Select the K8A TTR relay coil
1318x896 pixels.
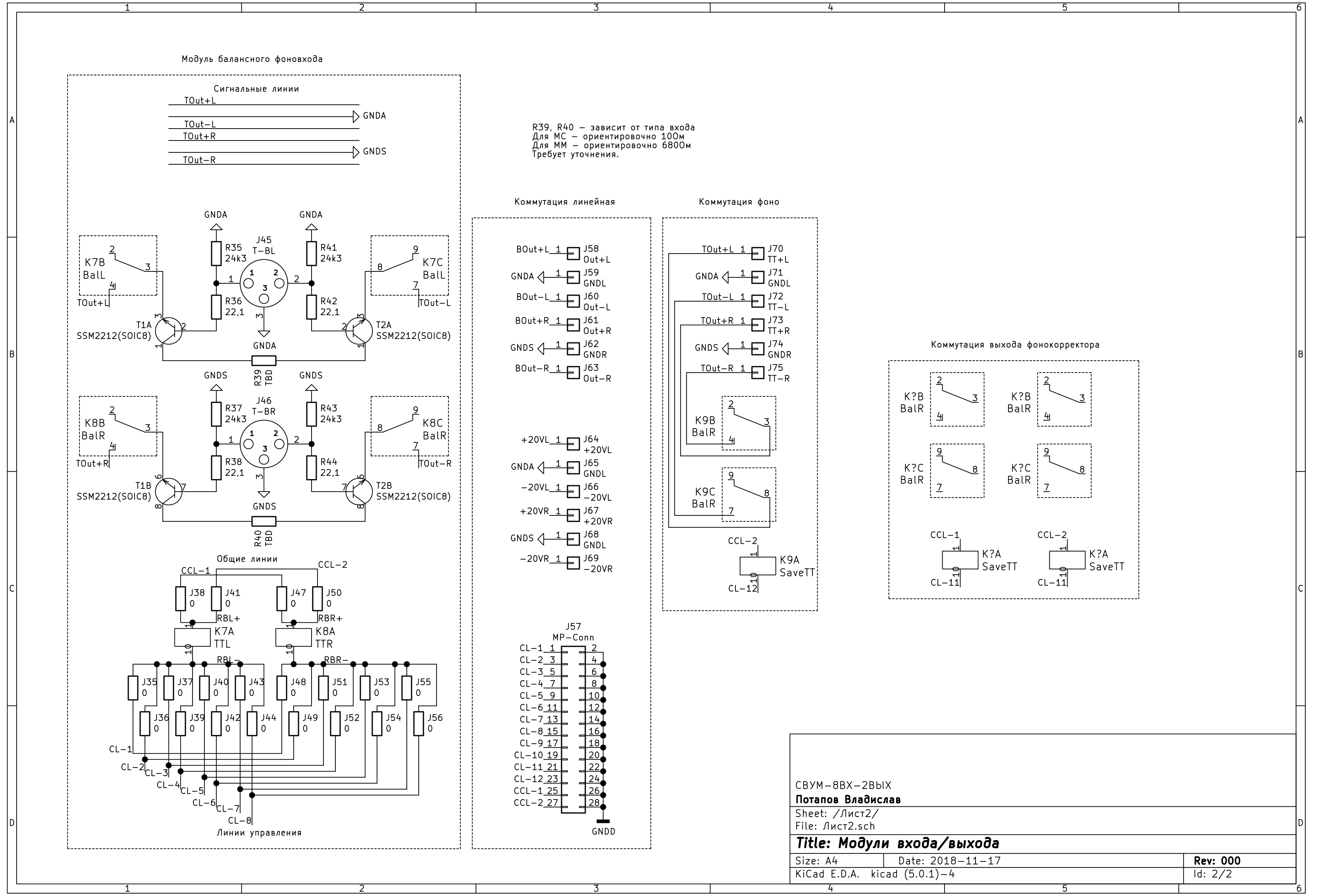click(x=293, y=637)
